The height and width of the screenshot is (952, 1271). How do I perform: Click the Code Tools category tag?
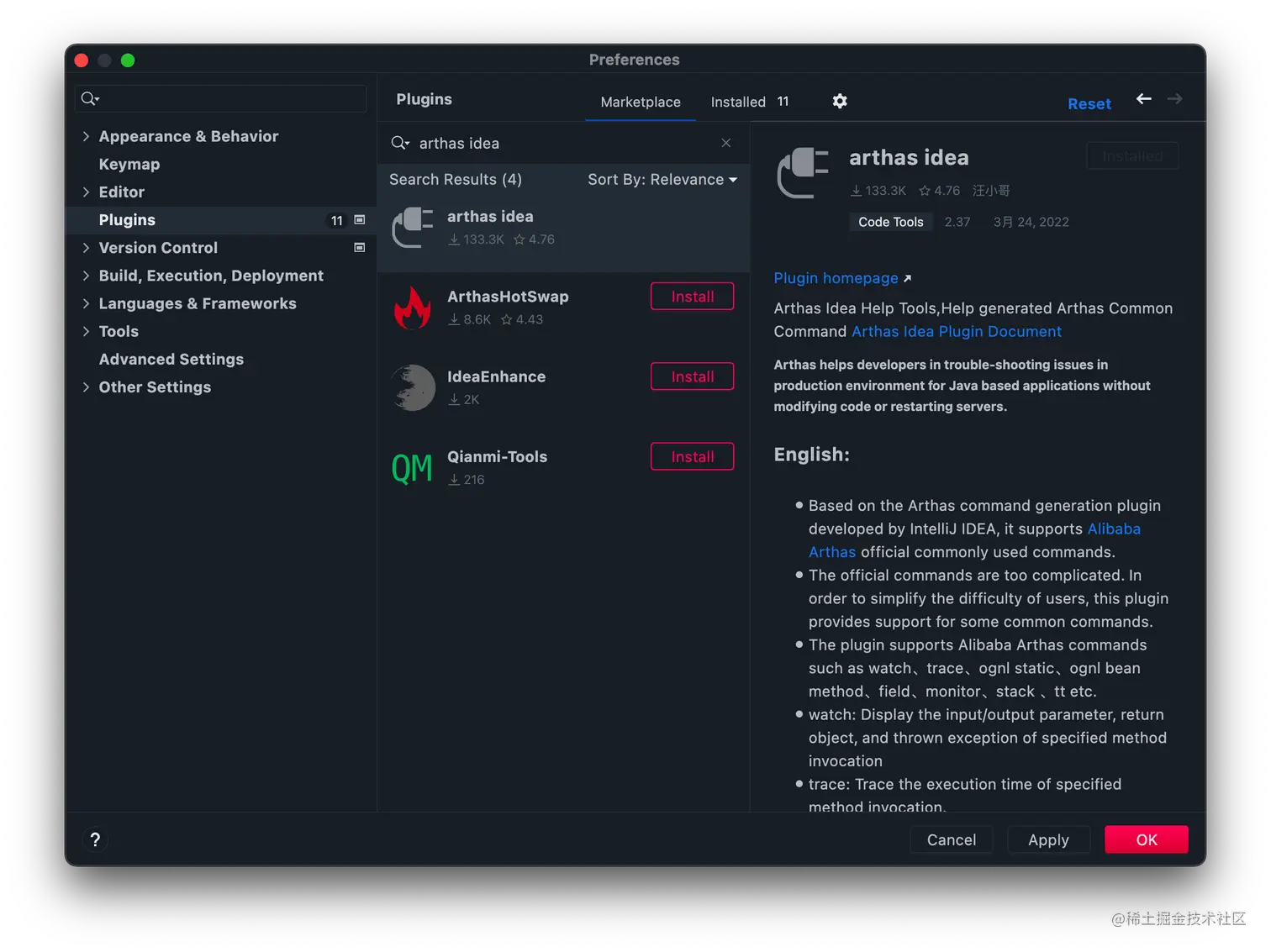click(890, 222)
